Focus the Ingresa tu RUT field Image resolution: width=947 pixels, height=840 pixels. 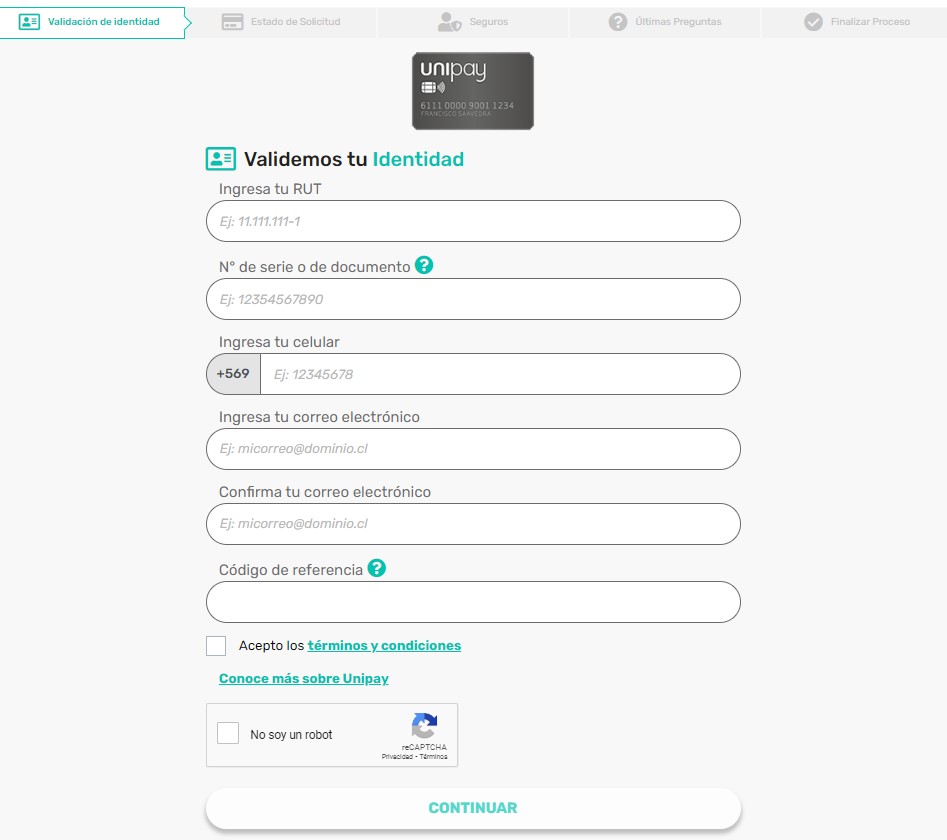(473, 221)
